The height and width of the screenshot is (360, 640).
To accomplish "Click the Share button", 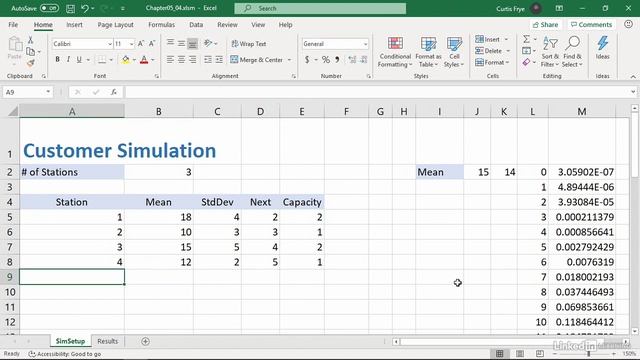I will (545, 24).
